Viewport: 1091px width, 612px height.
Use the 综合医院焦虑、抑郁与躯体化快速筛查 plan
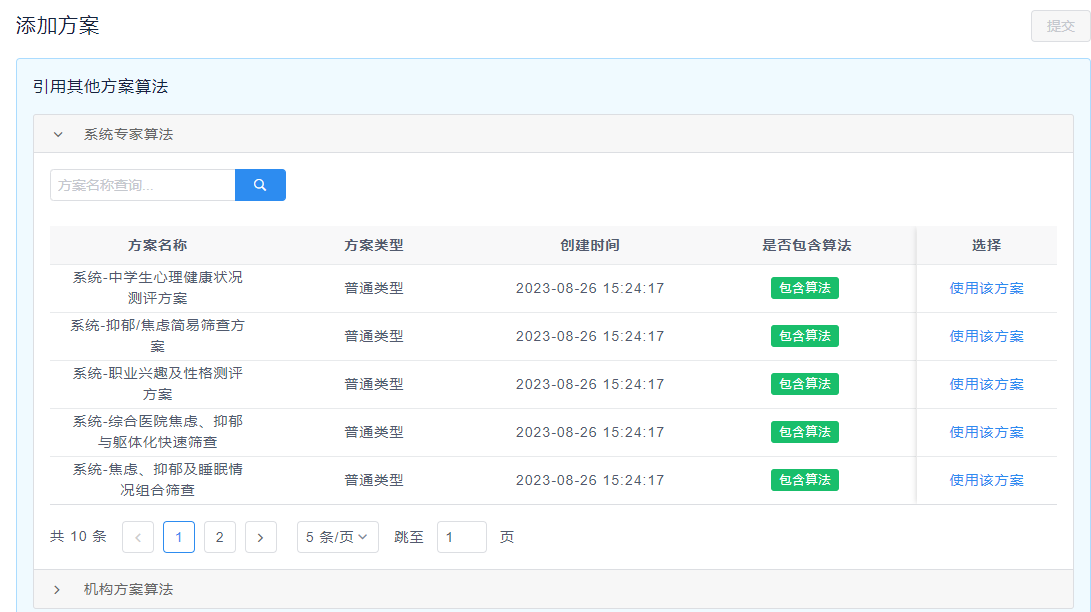click(x=986, y=433)
